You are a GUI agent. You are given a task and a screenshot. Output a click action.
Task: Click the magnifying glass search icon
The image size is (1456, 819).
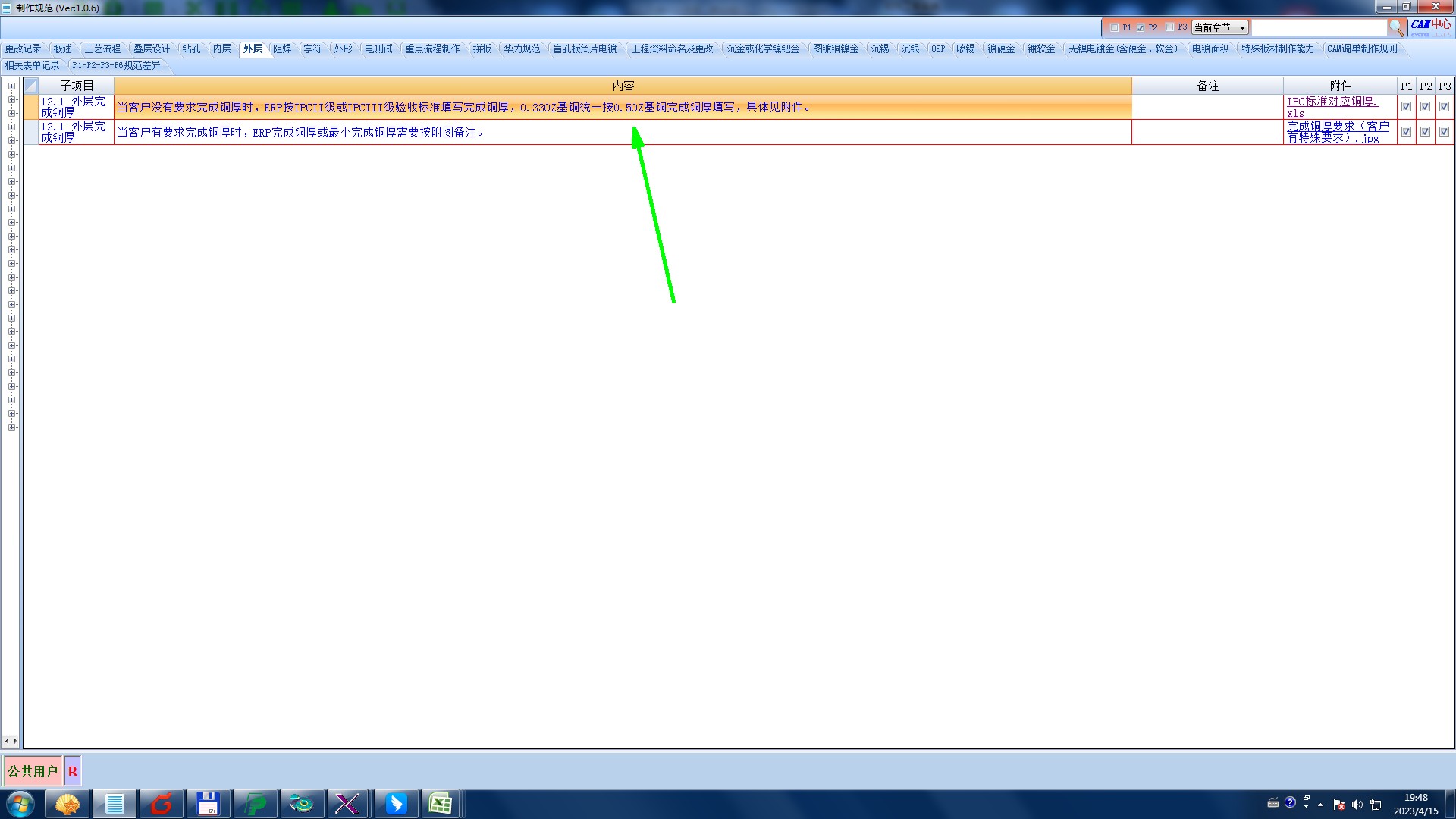coord(1396,27)
